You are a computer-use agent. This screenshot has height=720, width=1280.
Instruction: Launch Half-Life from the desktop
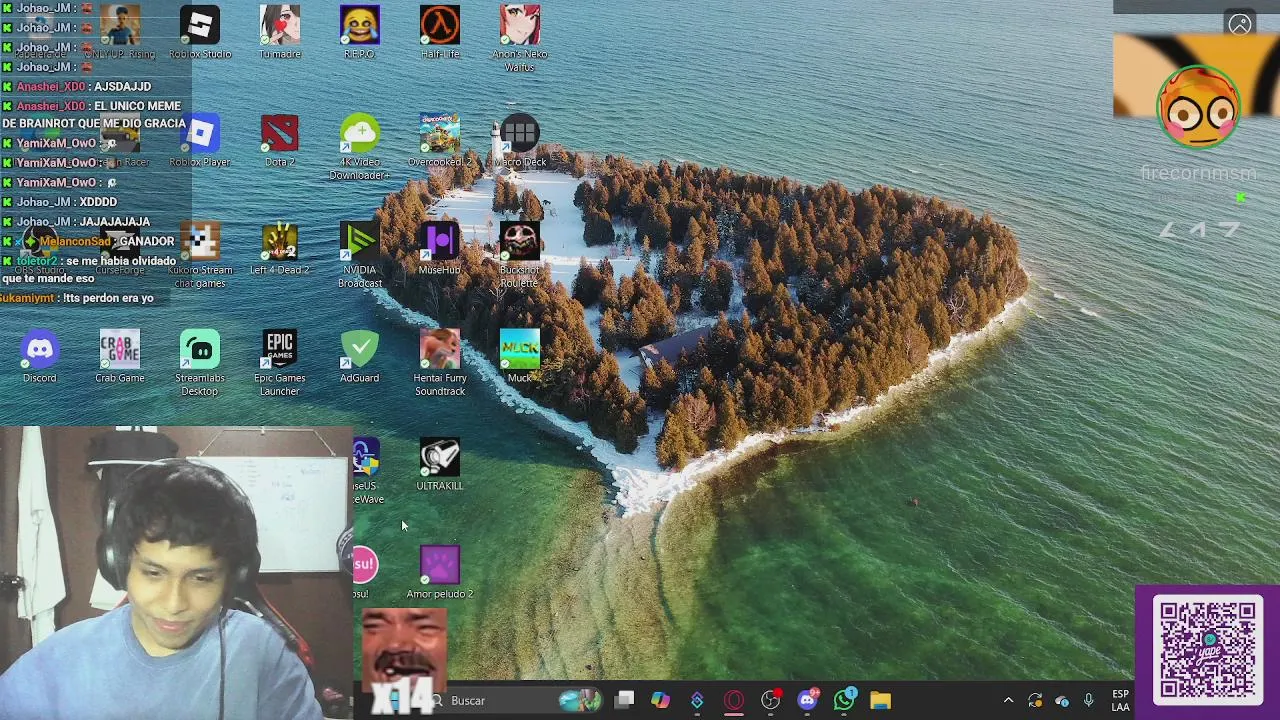440,32
